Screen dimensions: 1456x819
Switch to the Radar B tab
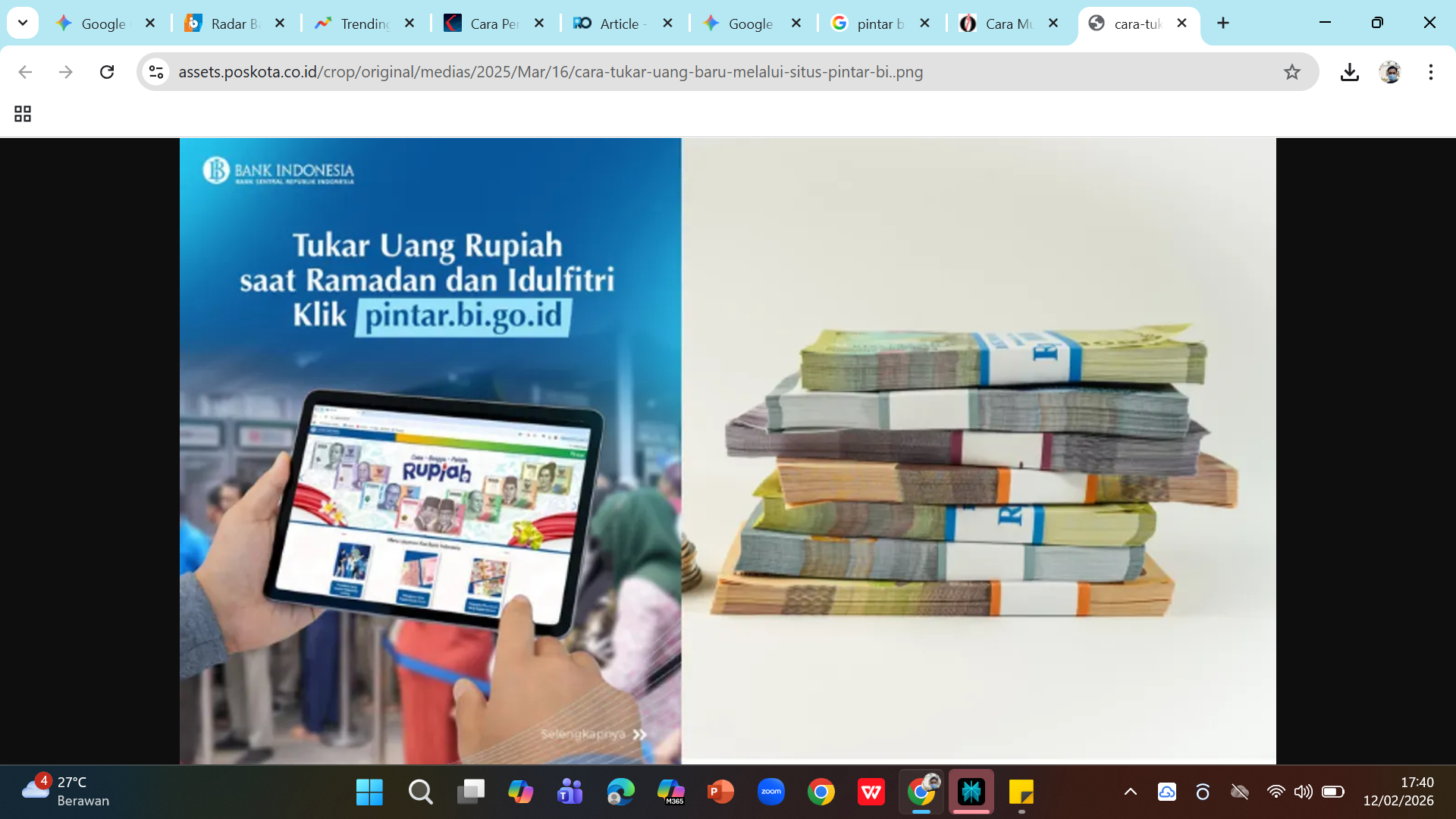coord(232,24)
